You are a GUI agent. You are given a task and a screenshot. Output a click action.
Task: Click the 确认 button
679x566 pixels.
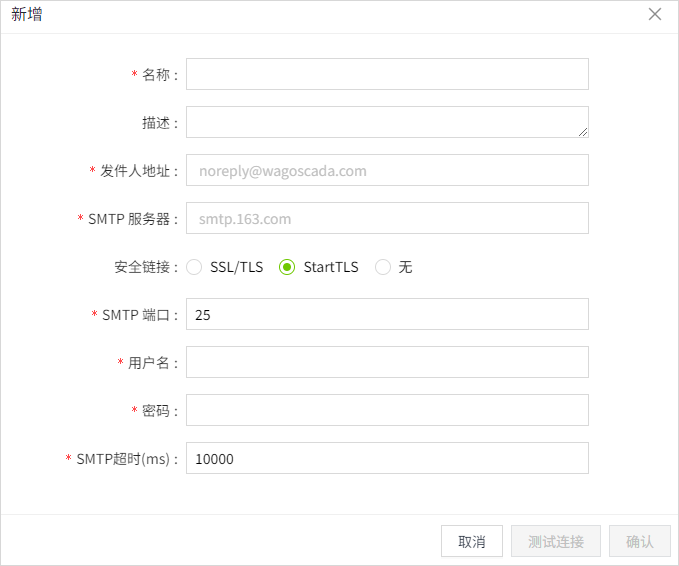(639, 541)
